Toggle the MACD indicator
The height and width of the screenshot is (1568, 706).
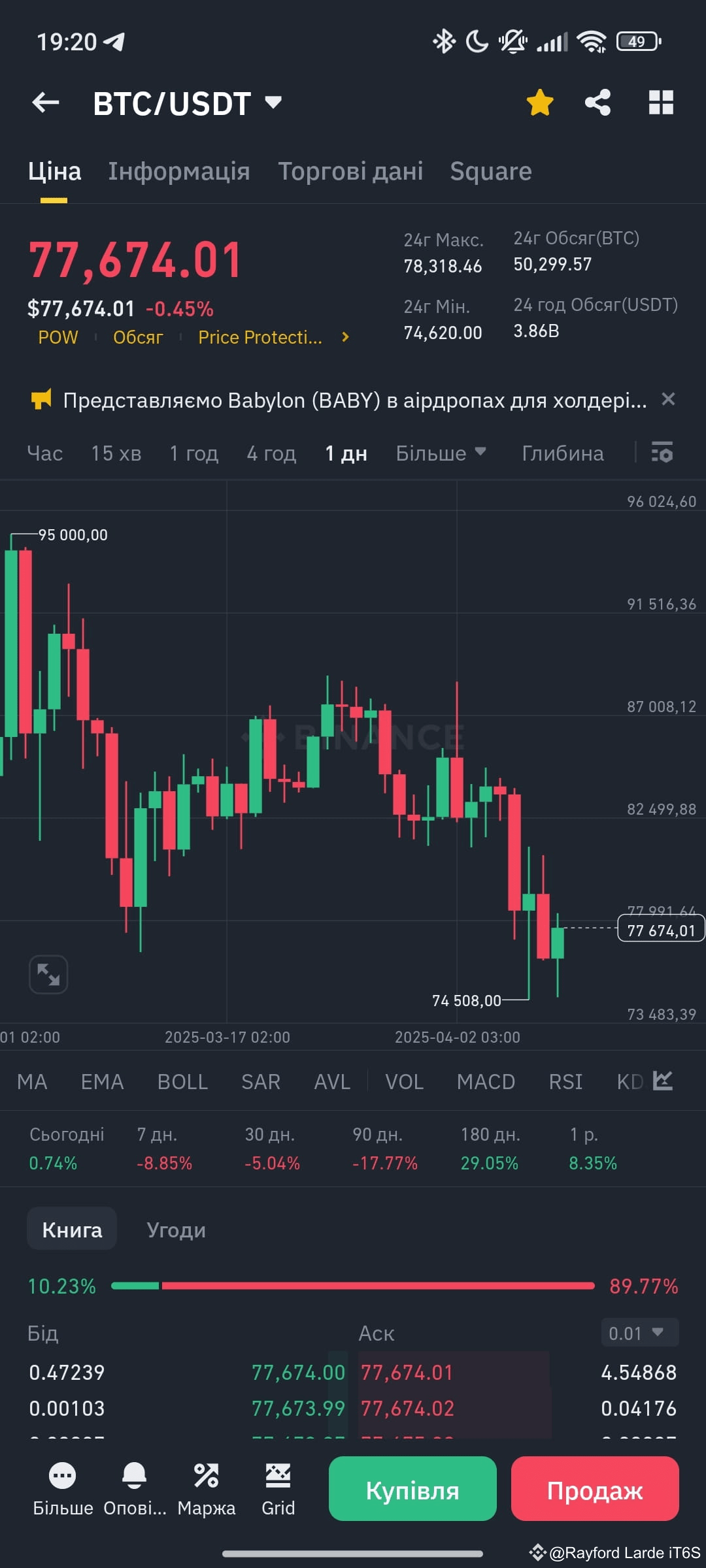pos(486,1082)
